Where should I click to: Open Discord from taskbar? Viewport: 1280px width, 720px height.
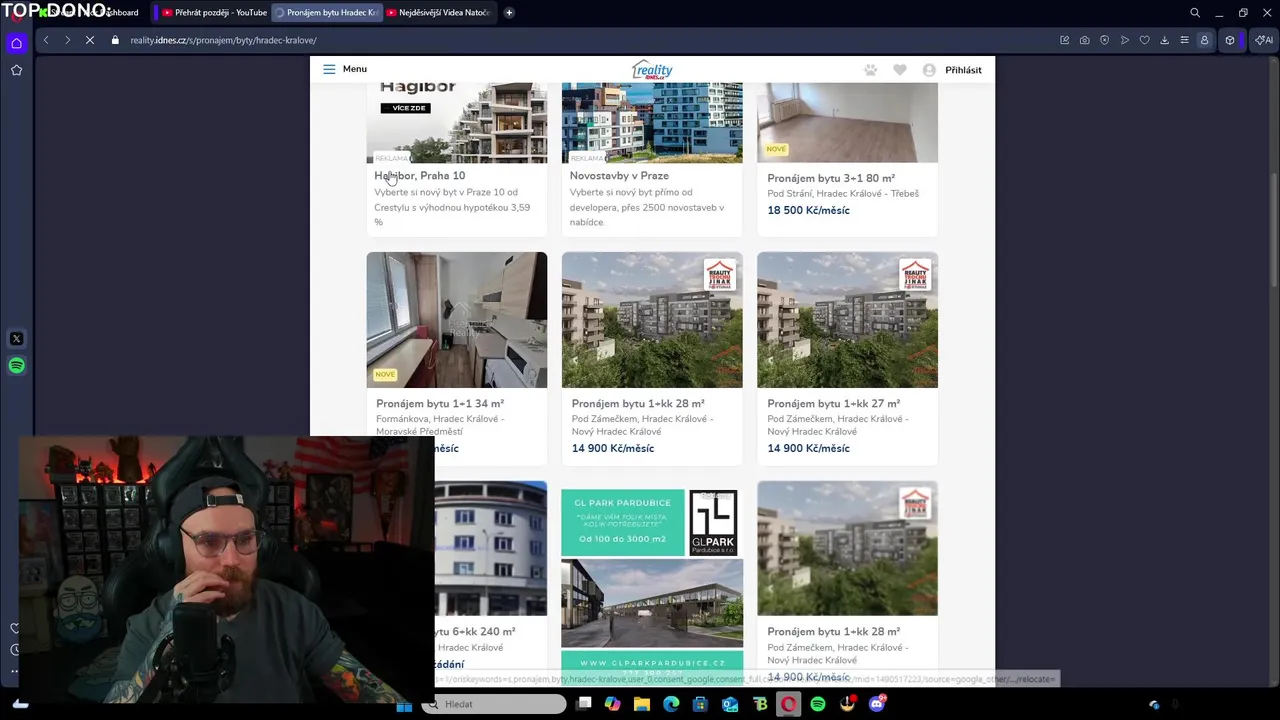(x=877, y=704)
